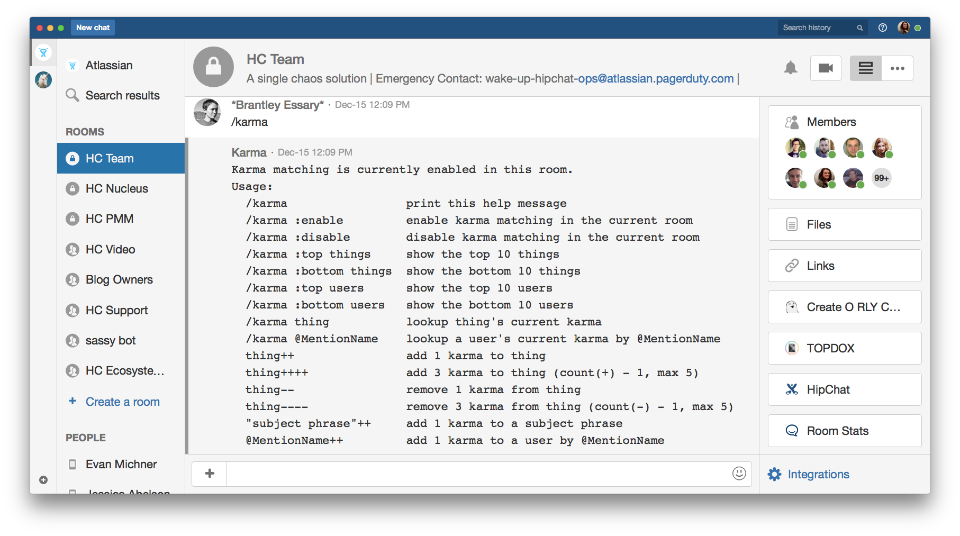This screenshot has width=960, height=536.
Task: Click the Search history field
Action: pyautogui.click(x=823, y=28)
